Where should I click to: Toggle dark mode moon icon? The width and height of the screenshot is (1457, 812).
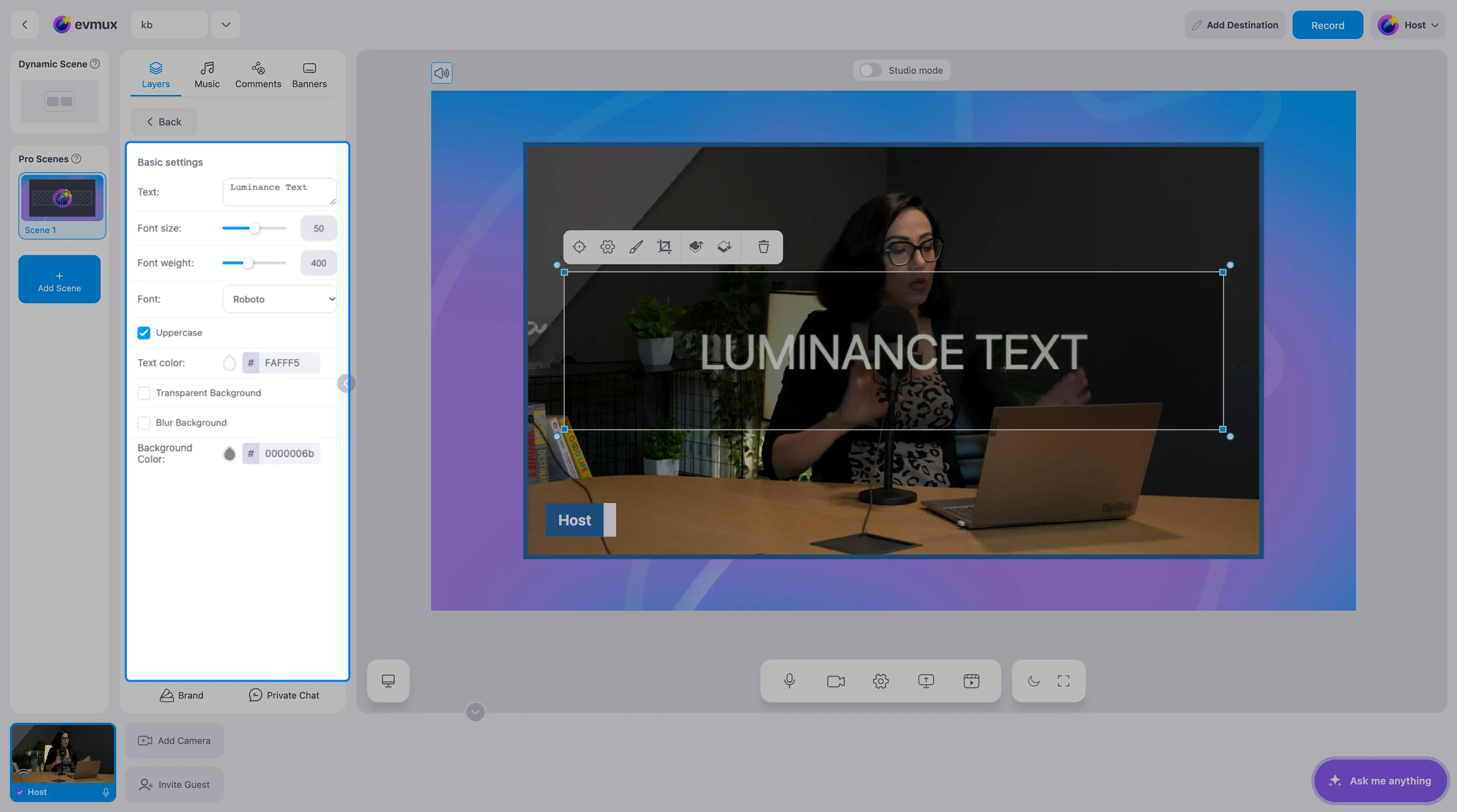1033,681
